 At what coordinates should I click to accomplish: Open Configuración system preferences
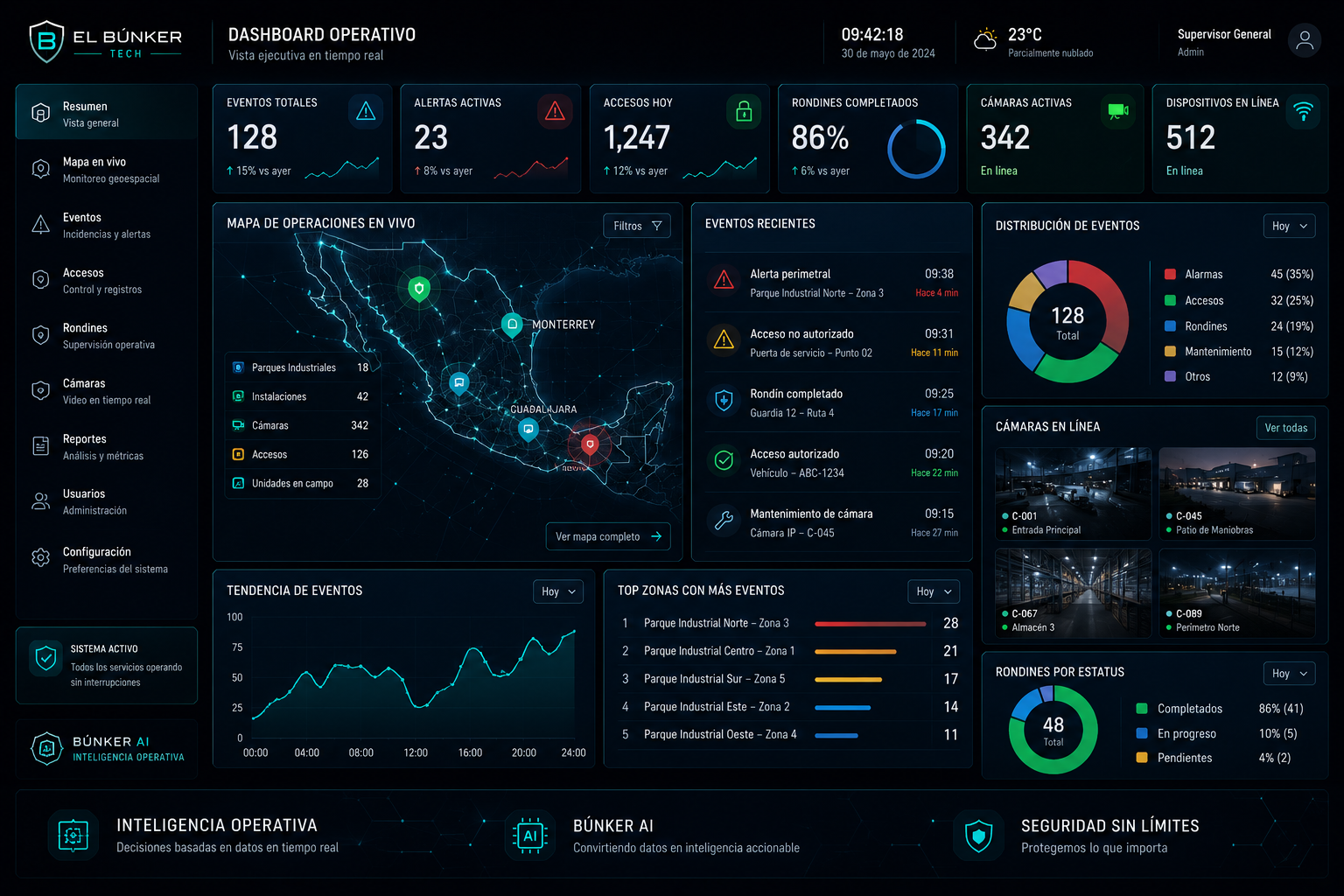coord(106,559)
